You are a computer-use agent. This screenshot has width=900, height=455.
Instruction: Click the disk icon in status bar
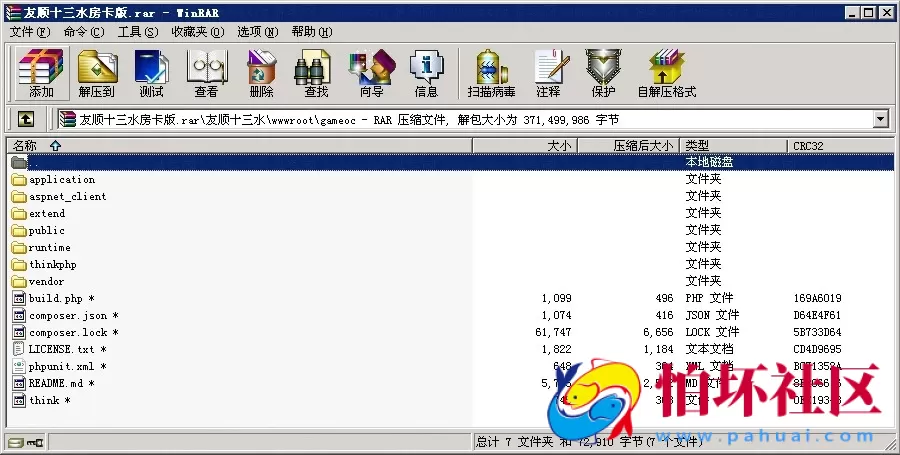pyautogui.click(x=16, y=442)
